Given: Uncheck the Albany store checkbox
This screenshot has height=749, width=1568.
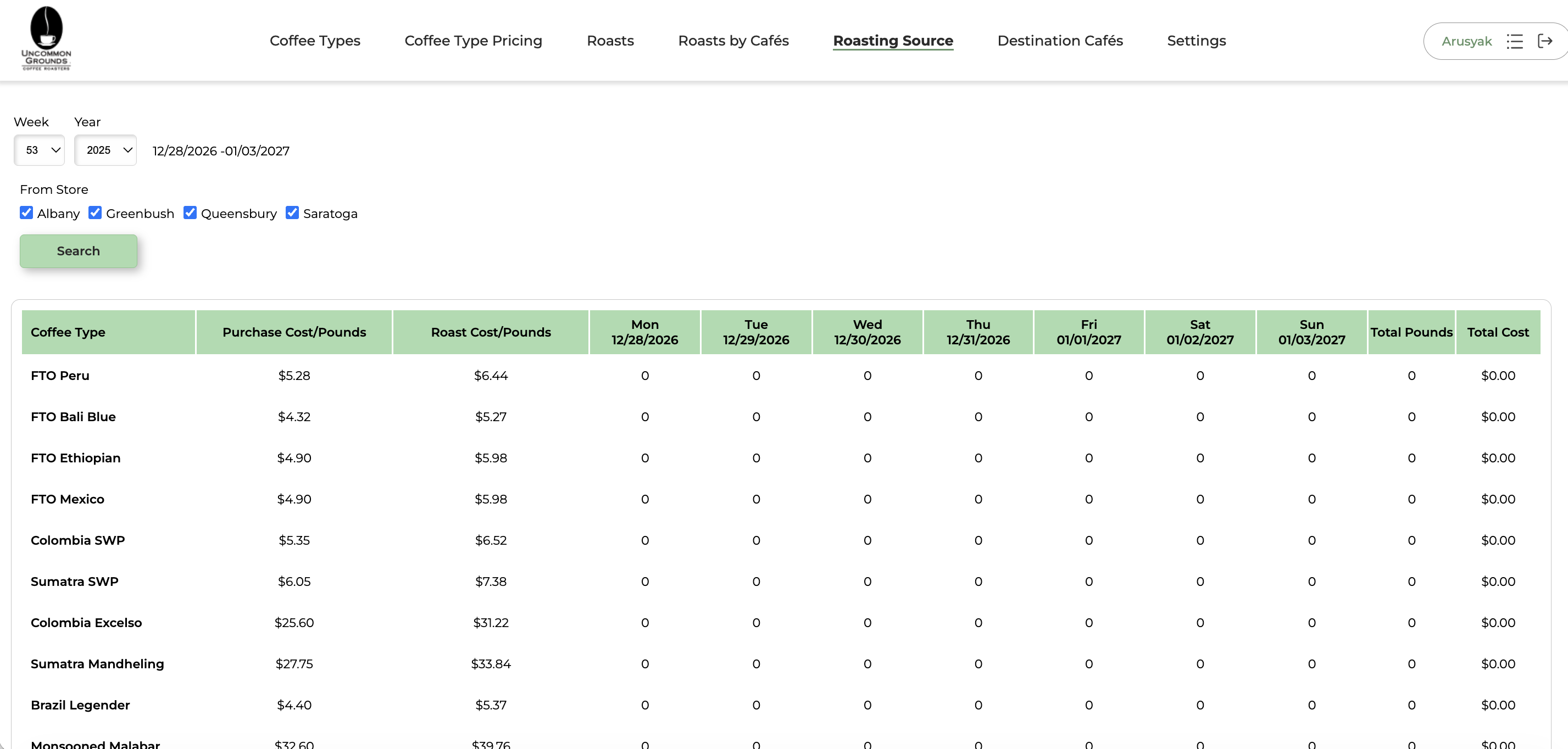Looking at the screenshot, I should pos(26,213).
